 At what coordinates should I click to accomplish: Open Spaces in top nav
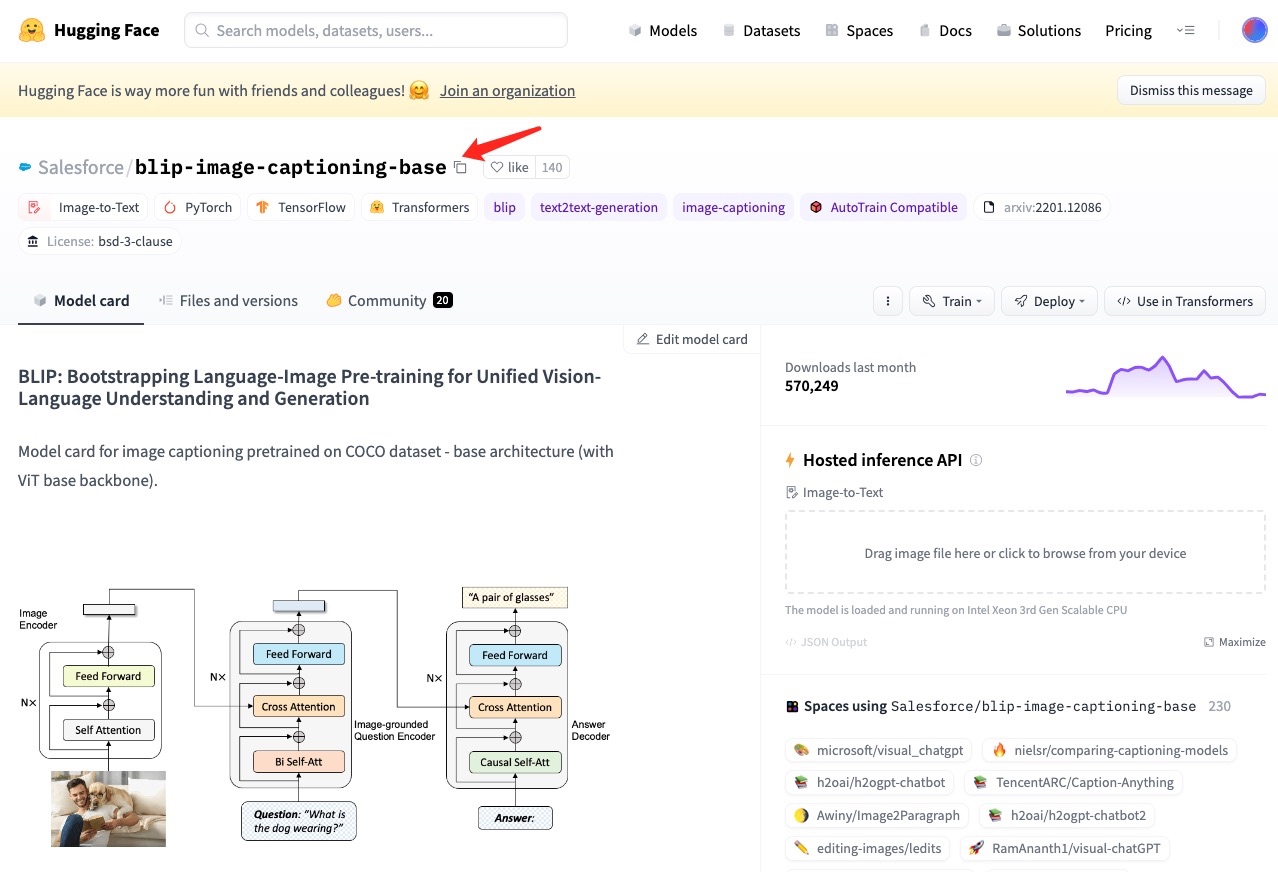click(859, 30)
